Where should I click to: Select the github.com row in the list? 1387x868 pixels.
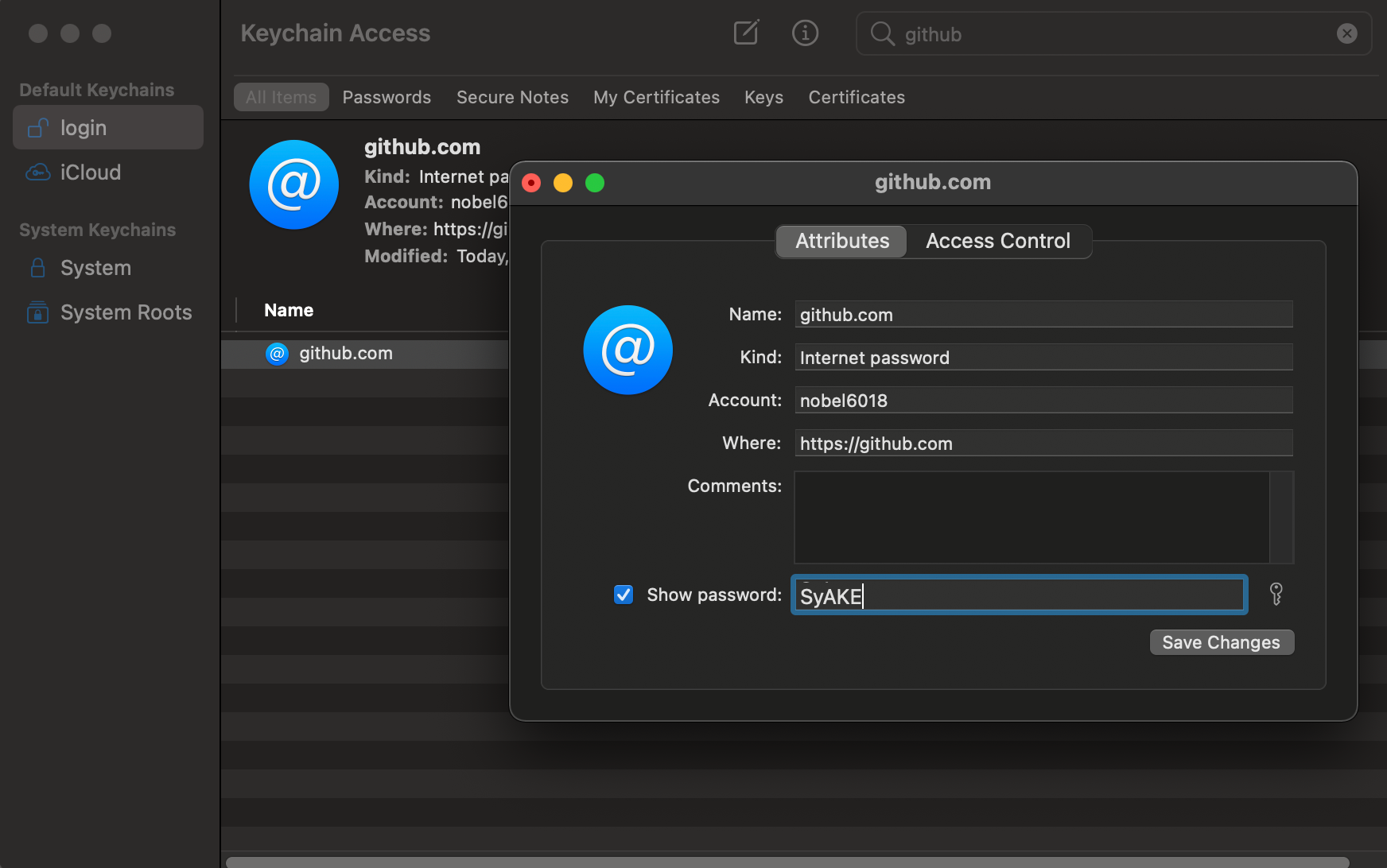click(365, 354)
